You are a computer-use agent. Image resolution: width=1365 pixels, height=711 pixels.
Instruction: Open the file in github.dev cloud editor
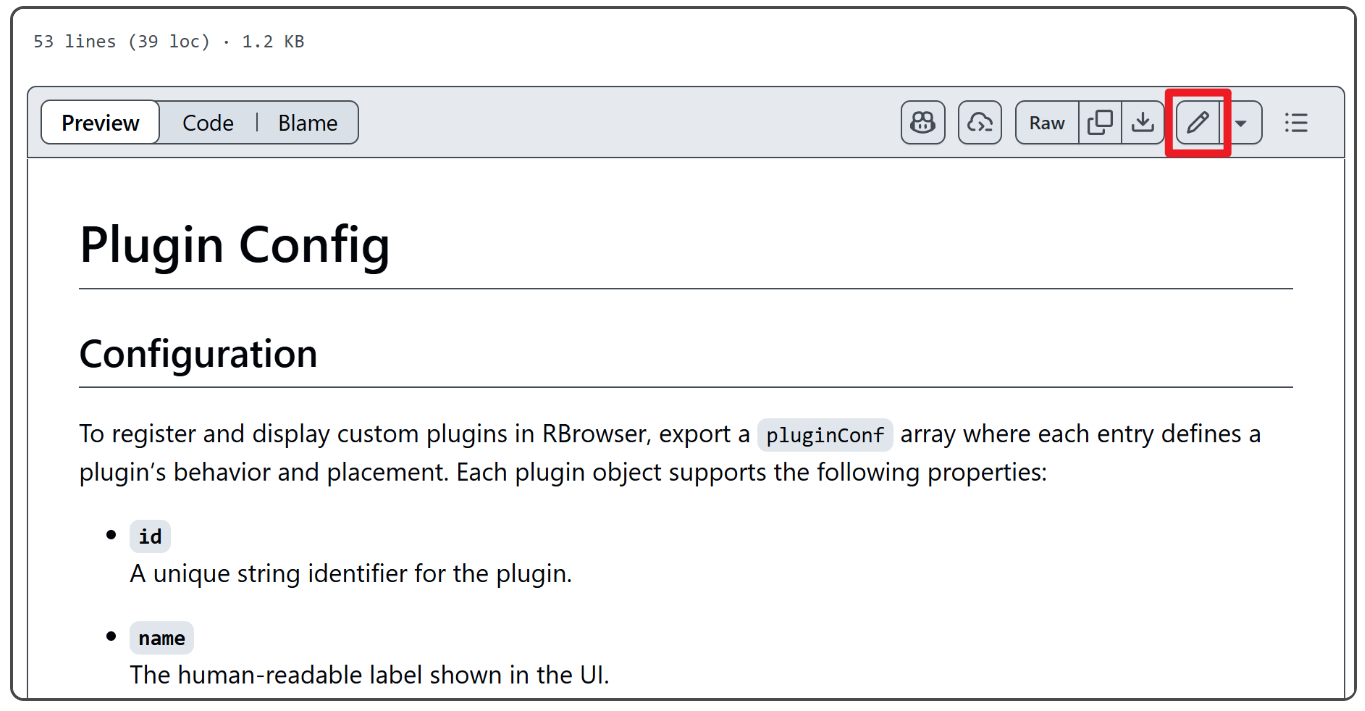(980, 123)
